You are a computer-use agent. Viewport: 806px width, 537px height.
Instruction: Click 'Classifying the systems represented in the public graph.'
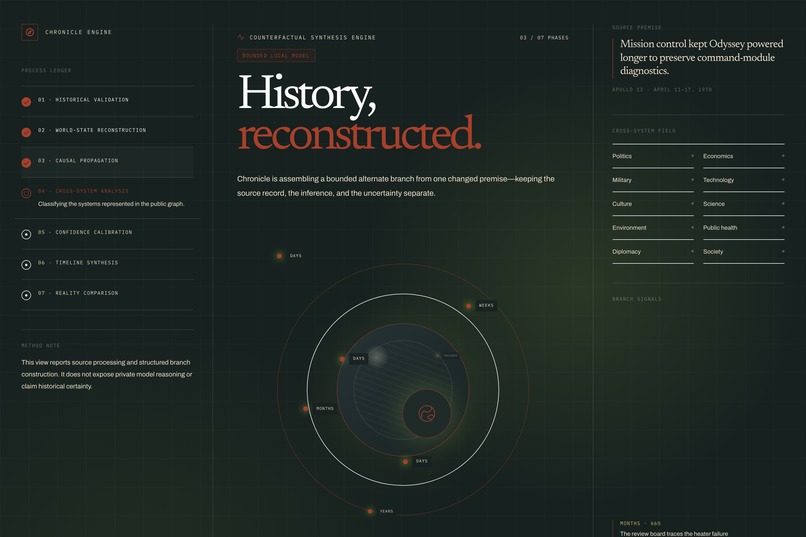tap(111, 204)
